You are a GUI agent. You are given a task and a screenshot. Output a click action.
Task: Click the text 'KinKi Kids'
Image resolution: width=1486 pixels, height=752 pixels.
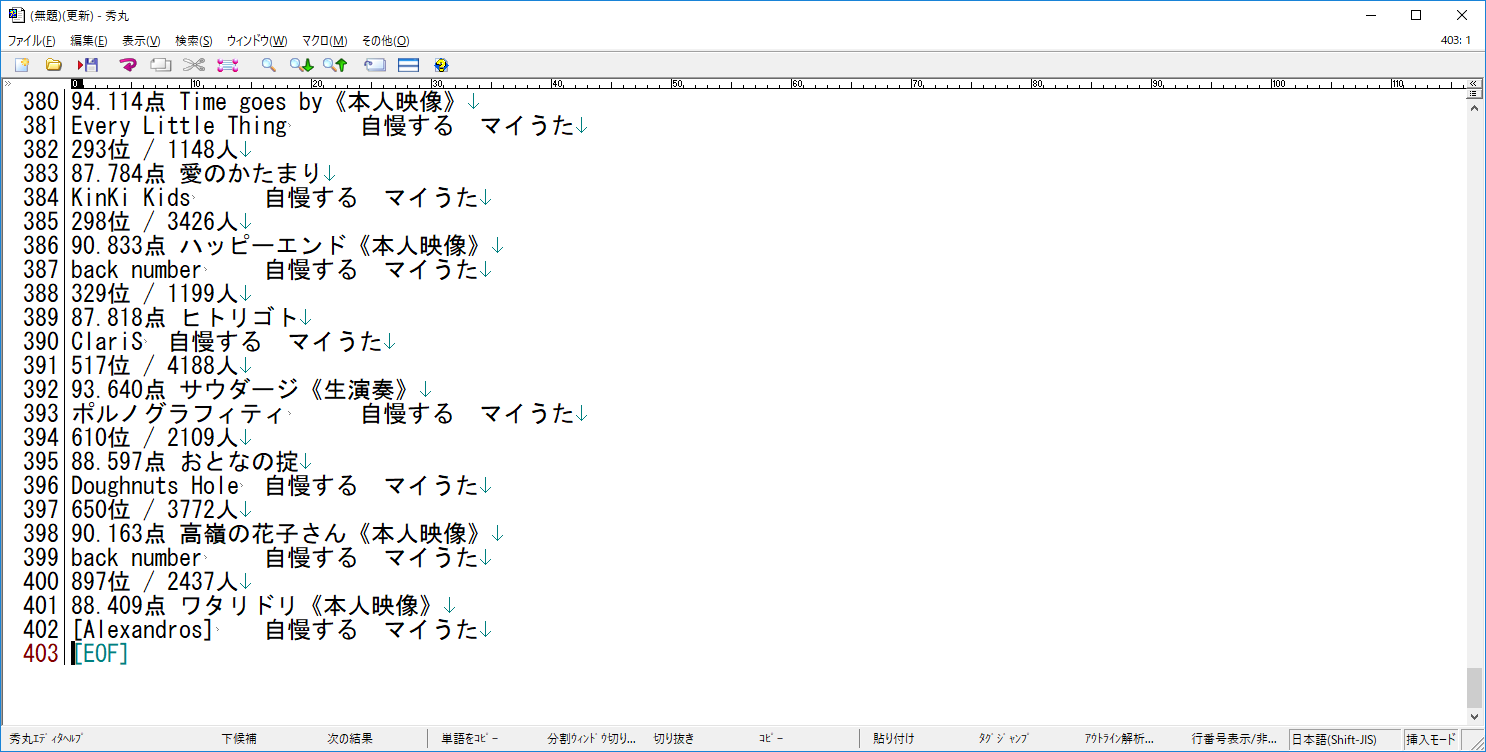[130, 198]
